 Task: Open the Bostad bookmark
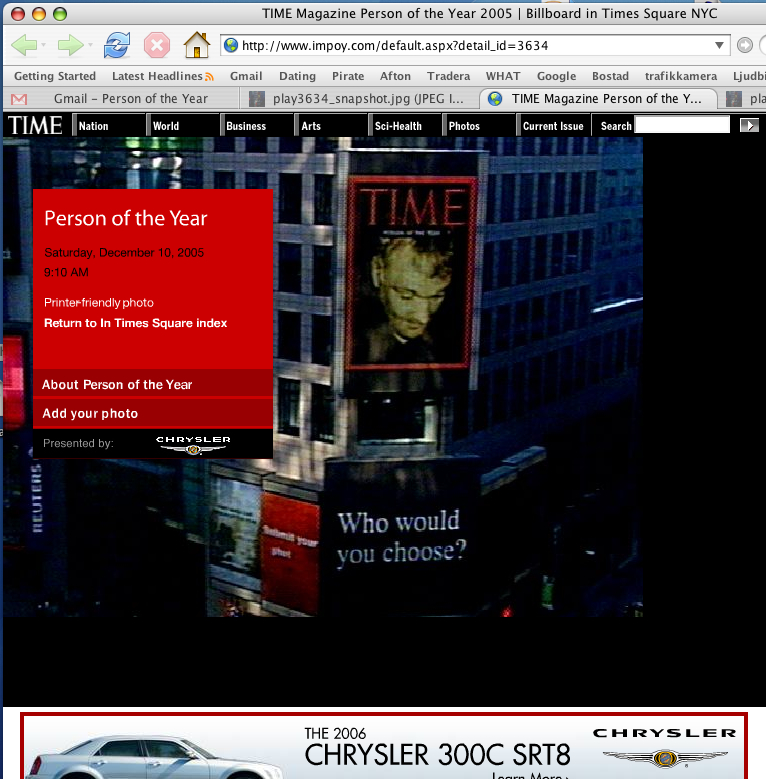tap(610, 76)
